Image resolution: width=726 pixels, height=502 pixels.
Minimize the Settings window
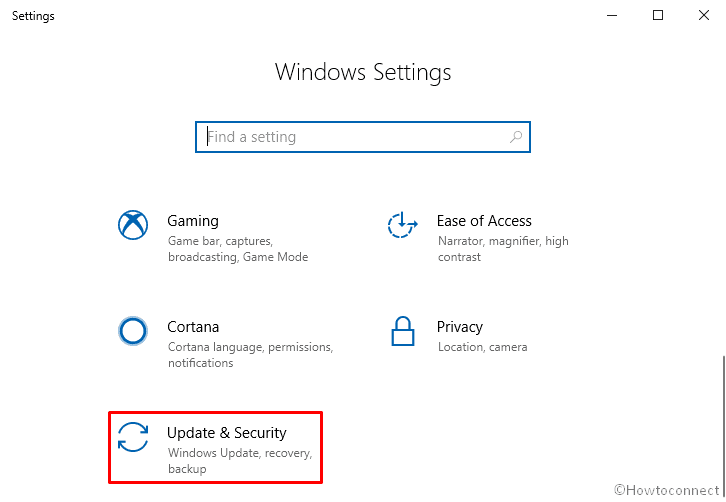[612, 15]
